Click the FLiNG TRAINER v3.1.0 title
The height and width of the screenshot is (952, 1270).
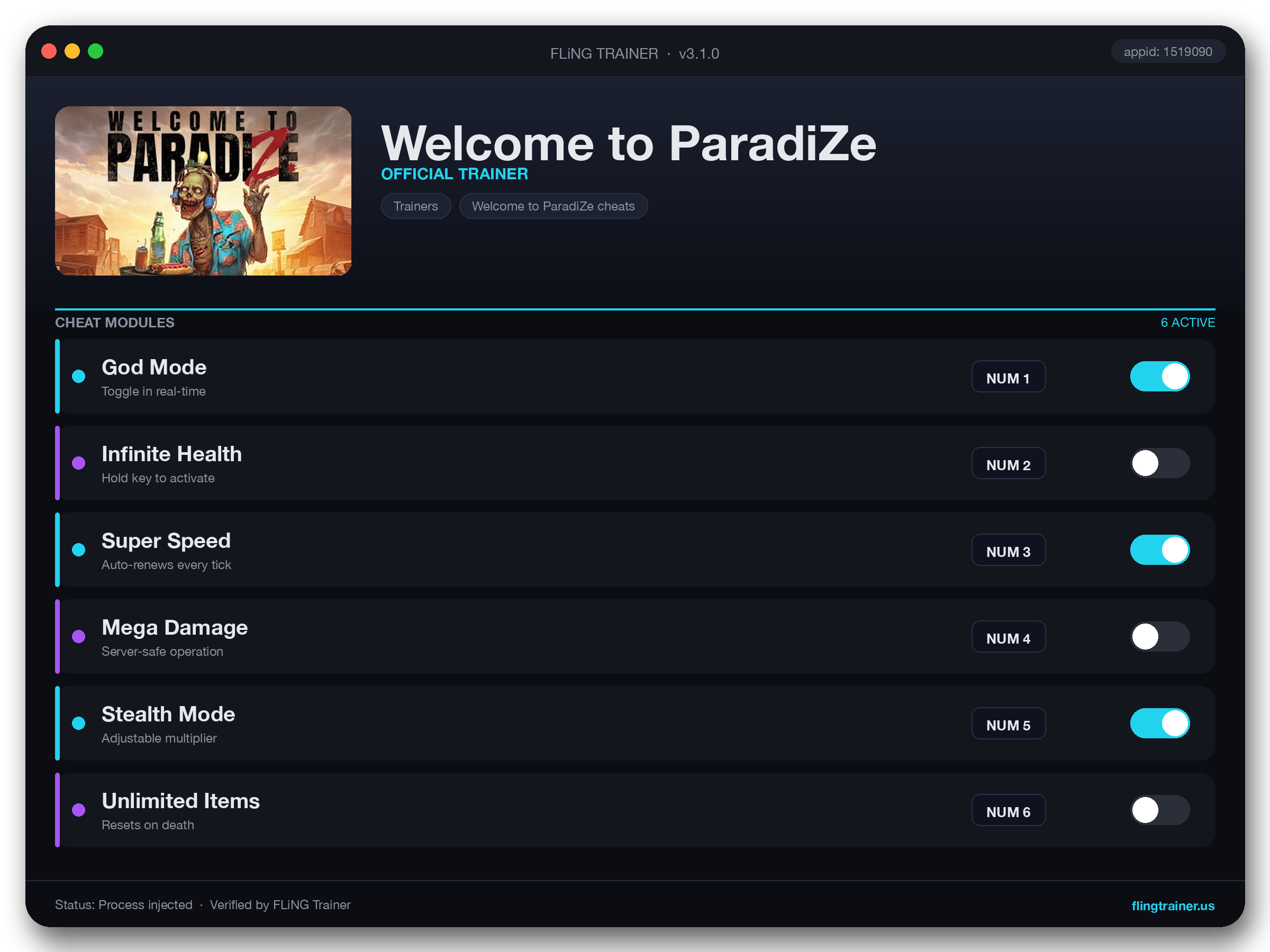(x=634, y=53)
